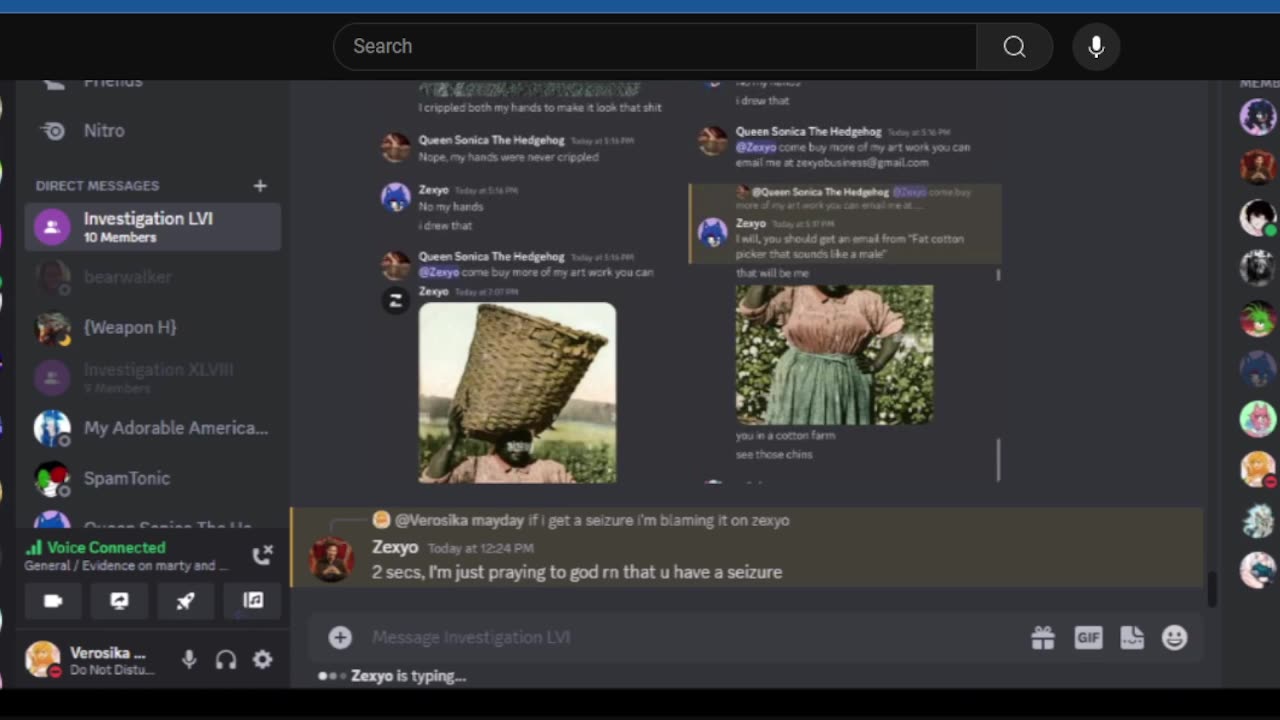
Task: Open member with grayscale avatar in member list
Action: click(1258, 267)
